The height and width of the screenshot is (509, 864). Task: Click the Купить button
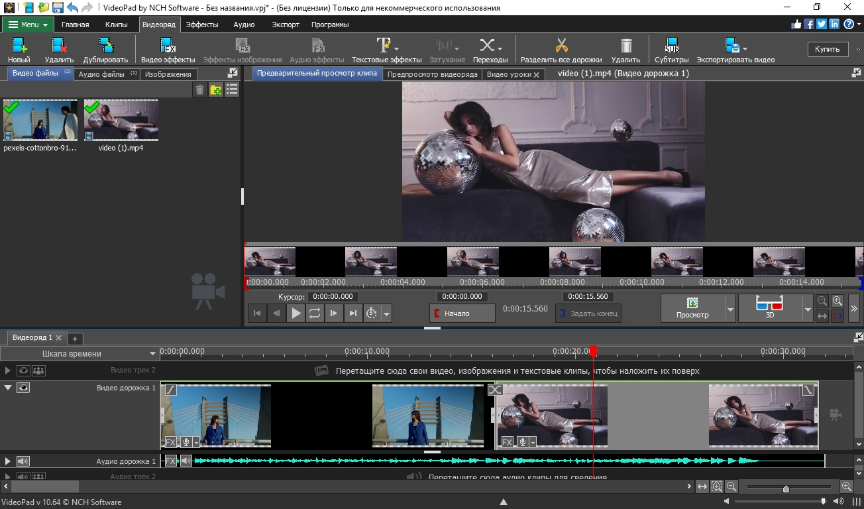click(827, 49)
